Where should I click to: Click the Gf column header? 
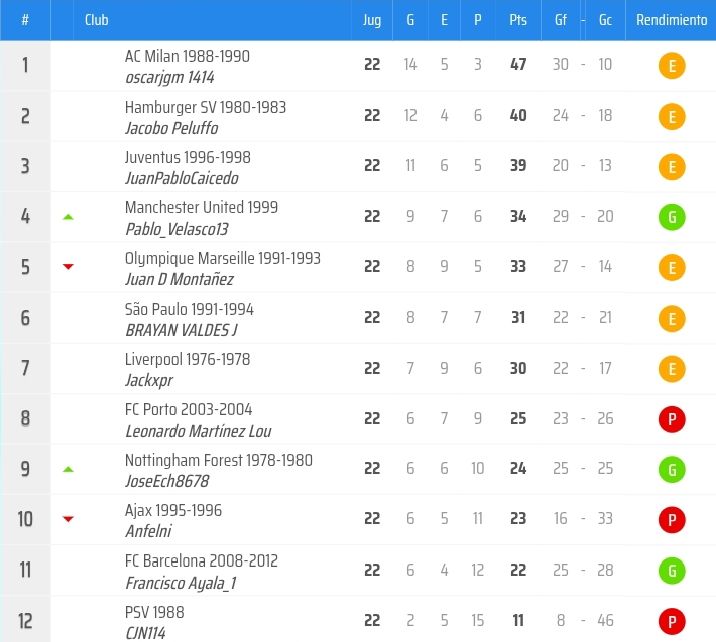[x=561, y=20]
